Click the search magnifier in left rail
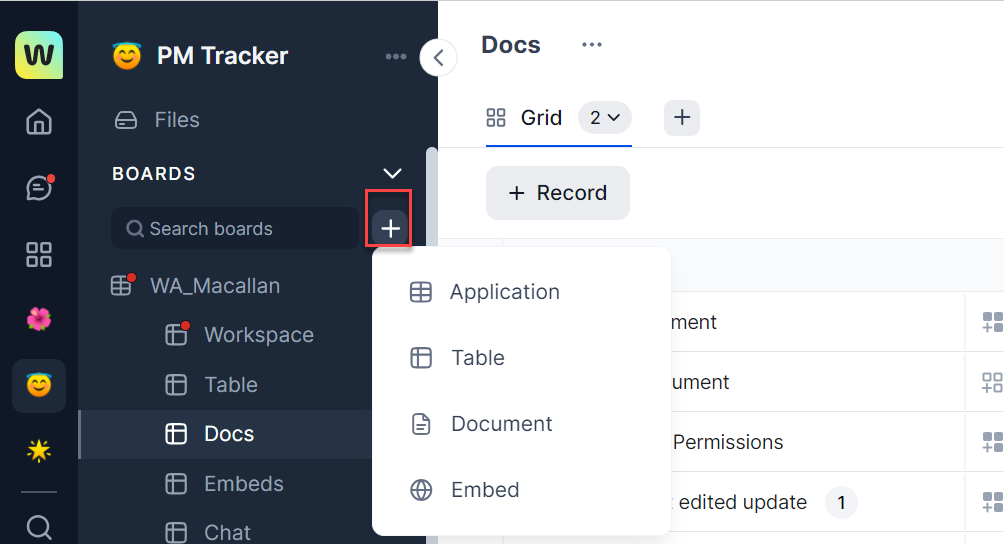This screenshot has height=544, width=1004. tap(39, 526)
